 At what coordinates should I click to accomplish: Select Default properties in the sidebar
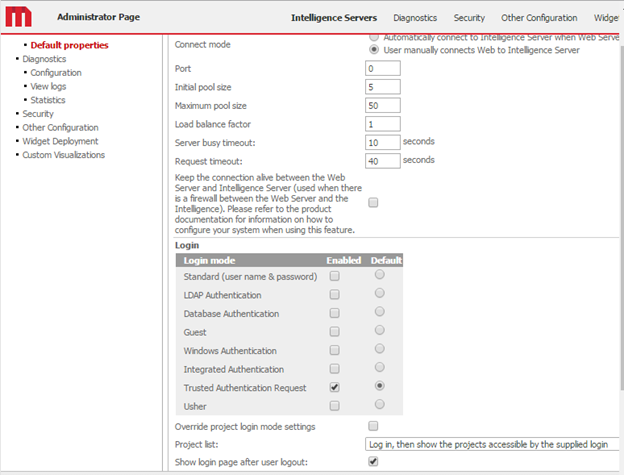click(x=69, y=45)
